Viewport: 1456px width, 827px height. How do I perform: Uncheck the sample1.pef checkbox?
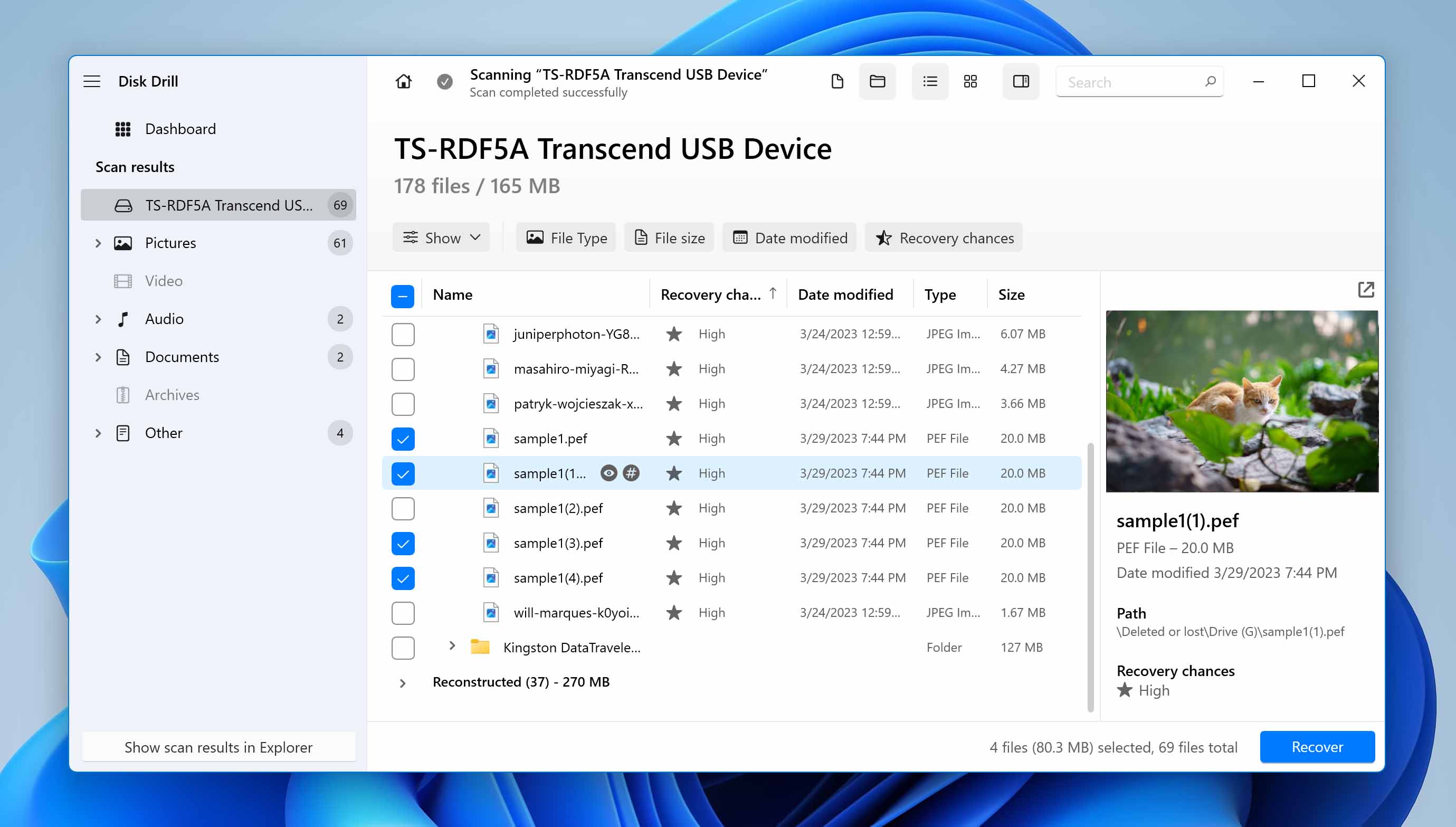pyautogui.click(x=403, y=439)
